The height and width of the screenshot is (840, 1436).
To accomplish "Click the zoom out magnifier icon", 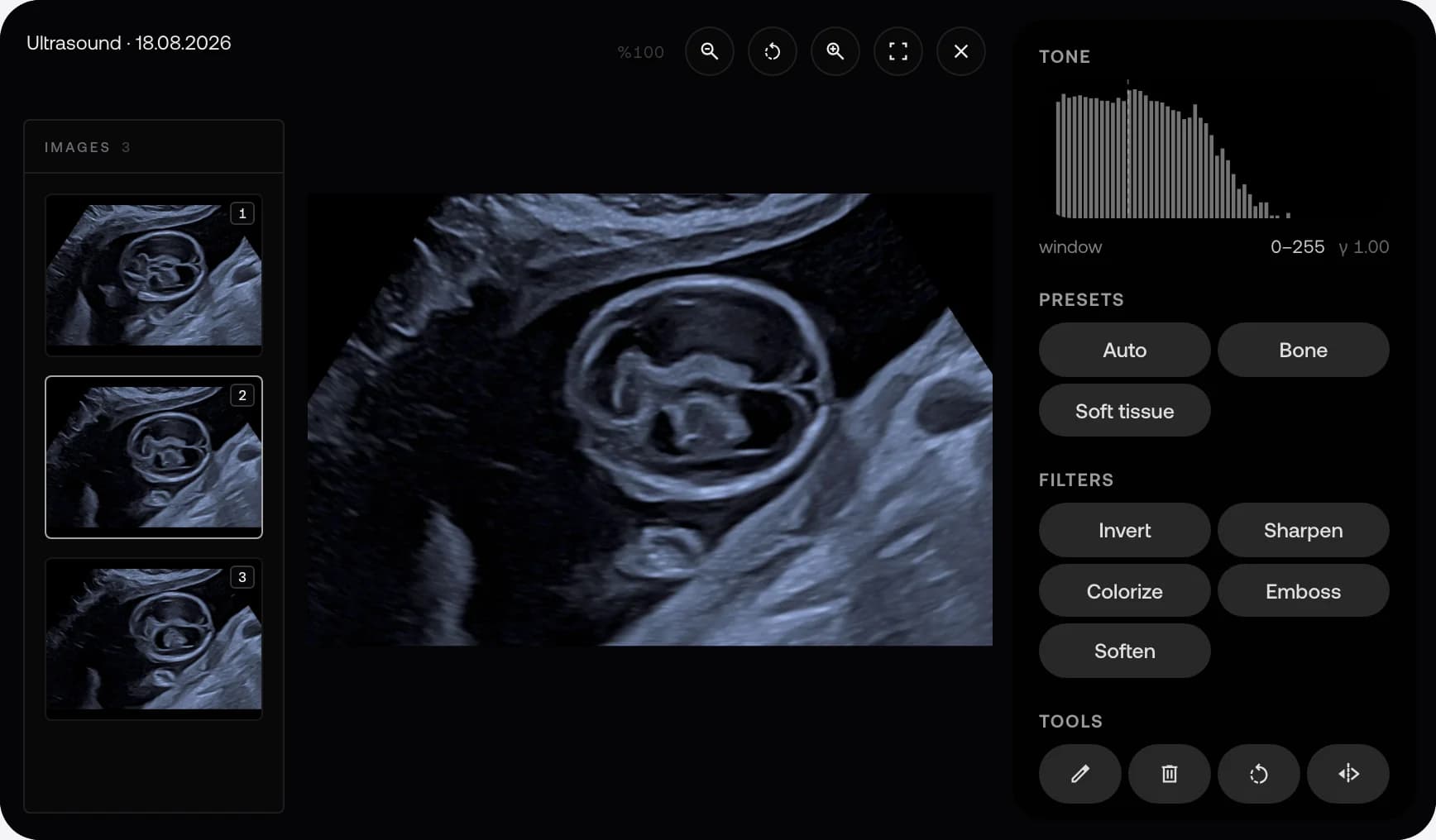I will [710, 51].
